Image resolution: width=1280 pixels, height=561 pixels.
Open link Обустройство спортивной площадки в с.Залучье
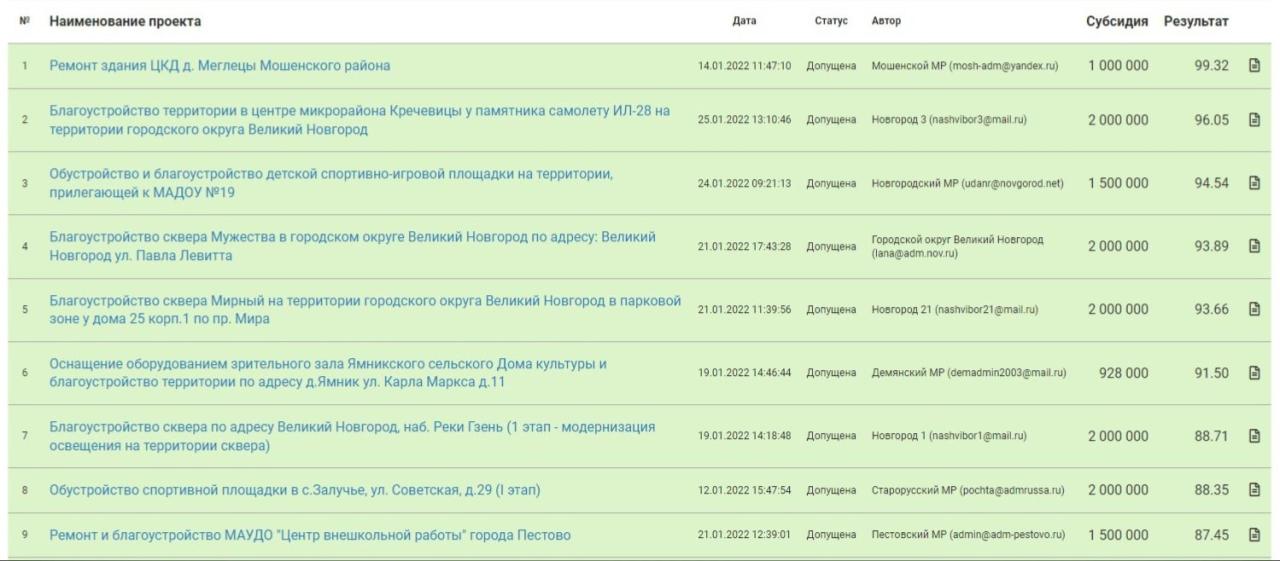pyautogui.click(x=295, y=490)
